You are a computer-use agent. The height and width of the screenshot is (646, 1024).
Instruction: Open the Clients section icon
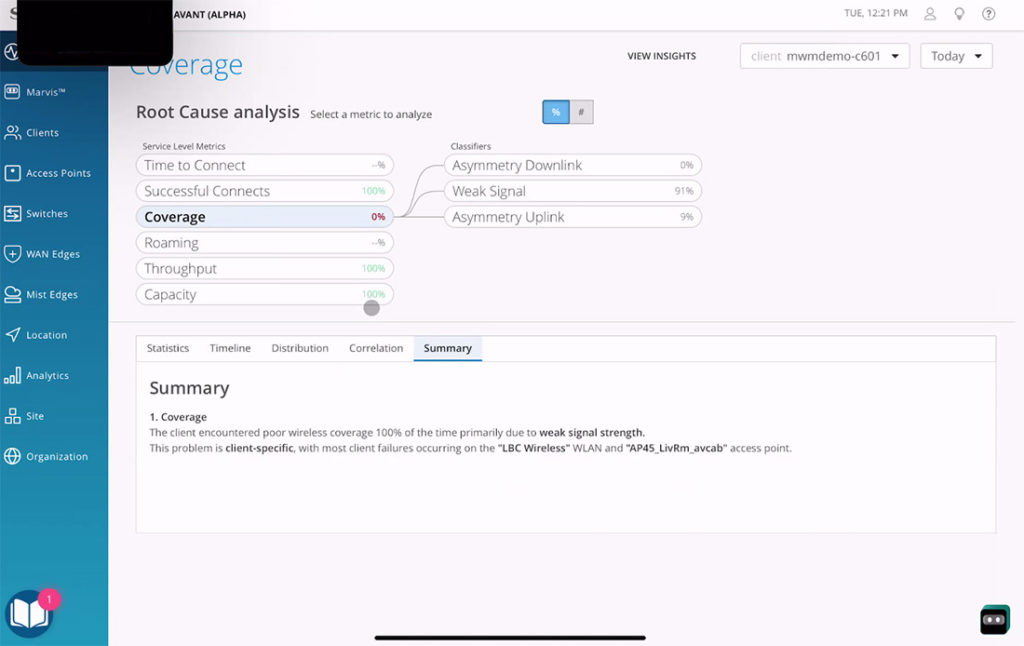point(12,133)
